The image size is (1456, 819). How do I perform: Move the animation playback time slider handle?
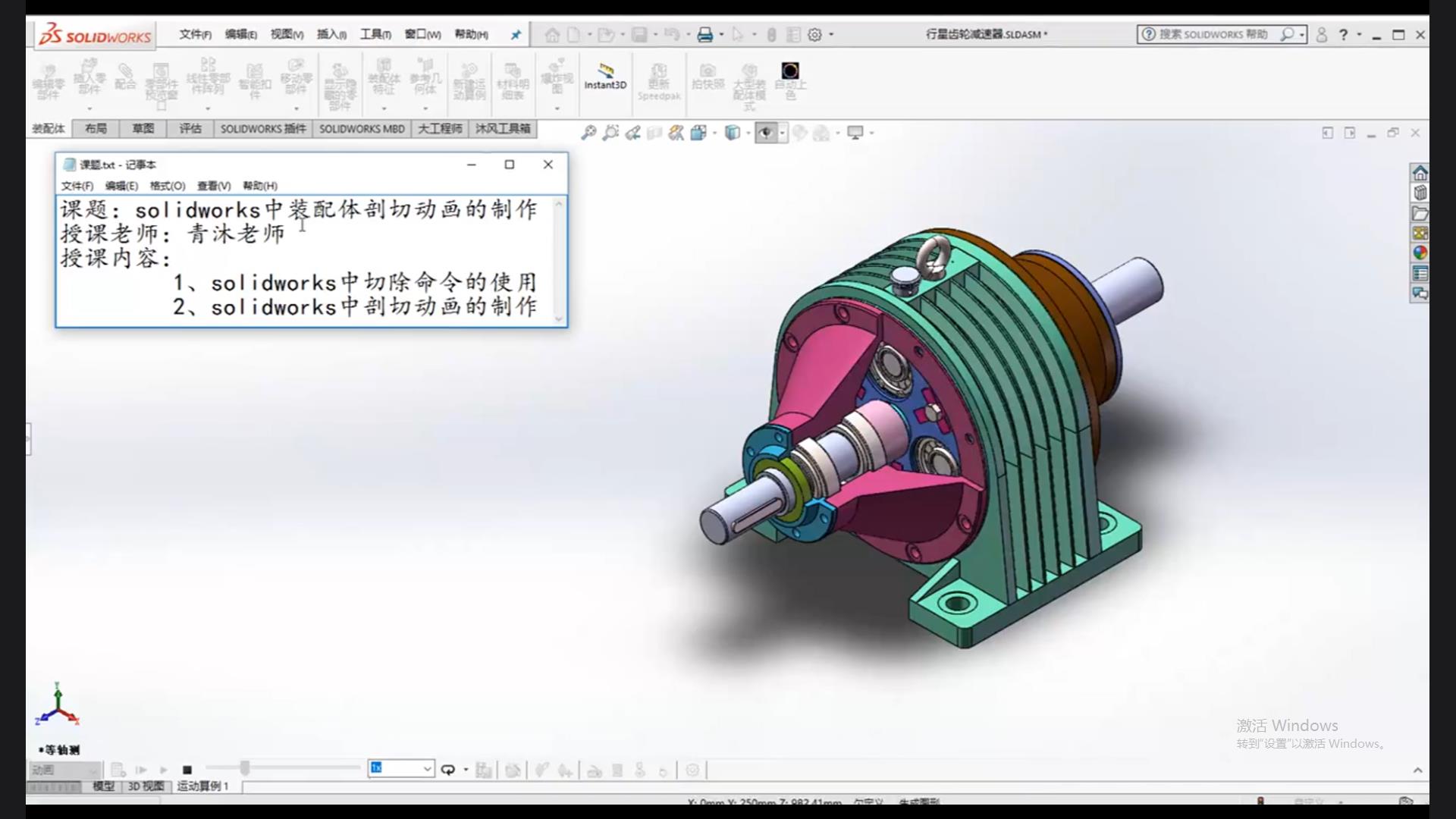coord(245,768)
